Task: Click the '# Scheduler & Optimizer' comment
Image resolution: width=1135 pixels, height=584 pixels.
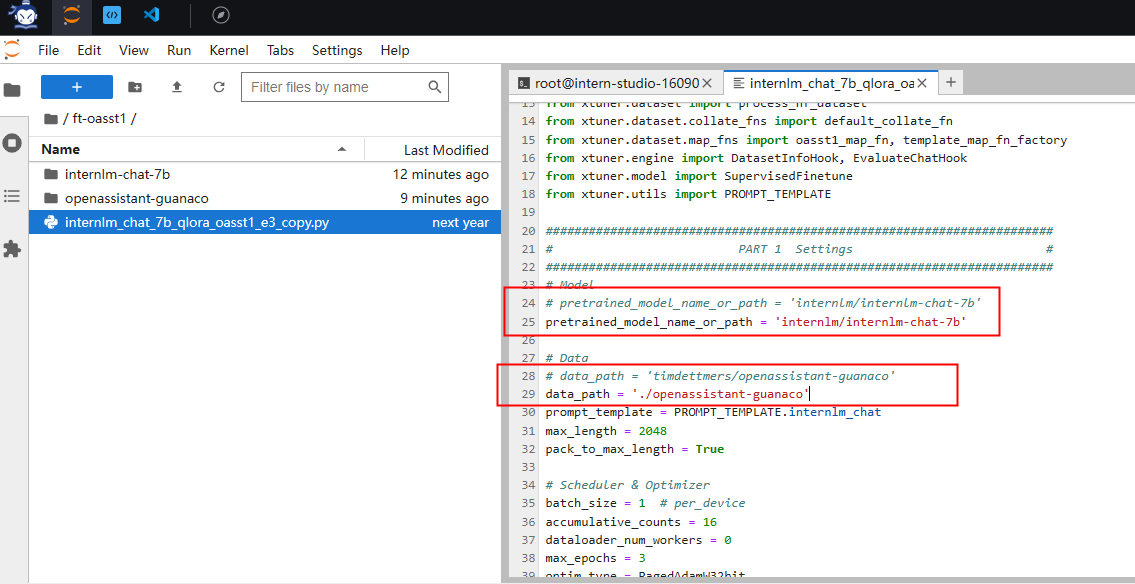Action: (x=628, y=485)
